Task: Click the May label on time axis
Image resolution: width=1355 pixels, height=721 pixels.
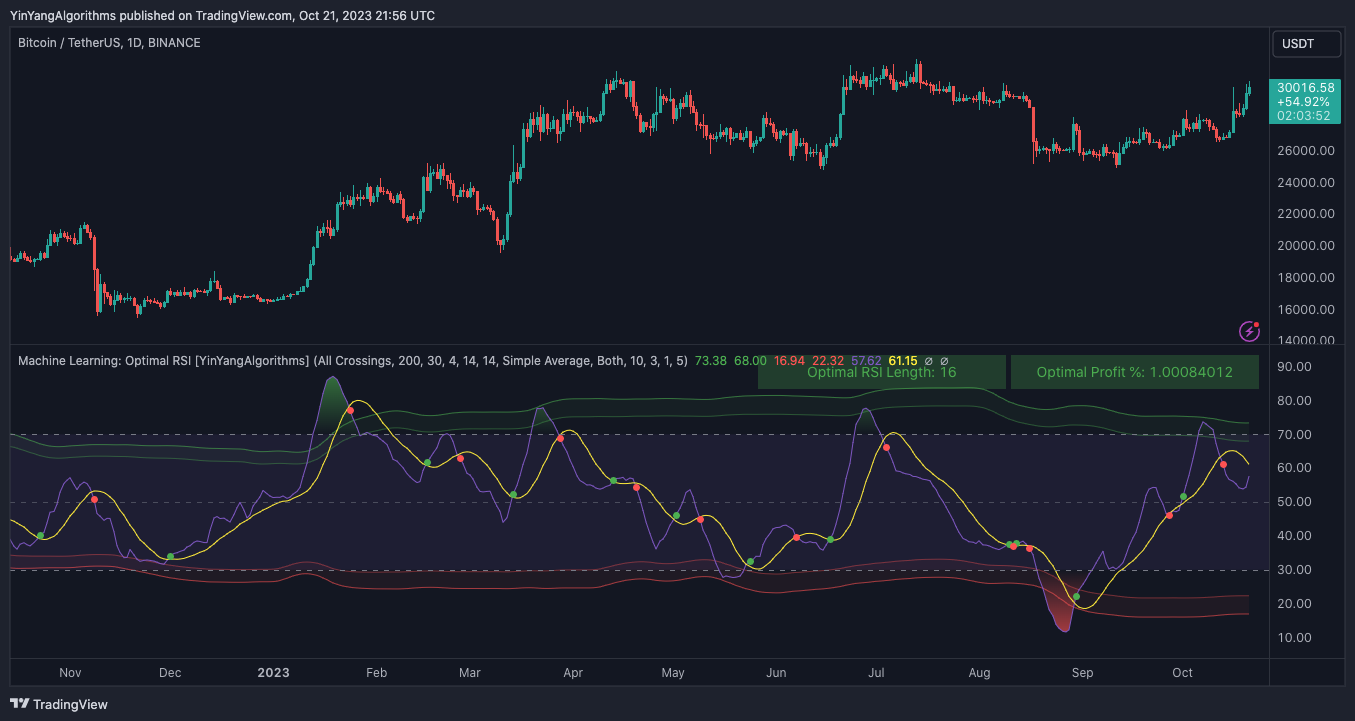Action: 673,673
